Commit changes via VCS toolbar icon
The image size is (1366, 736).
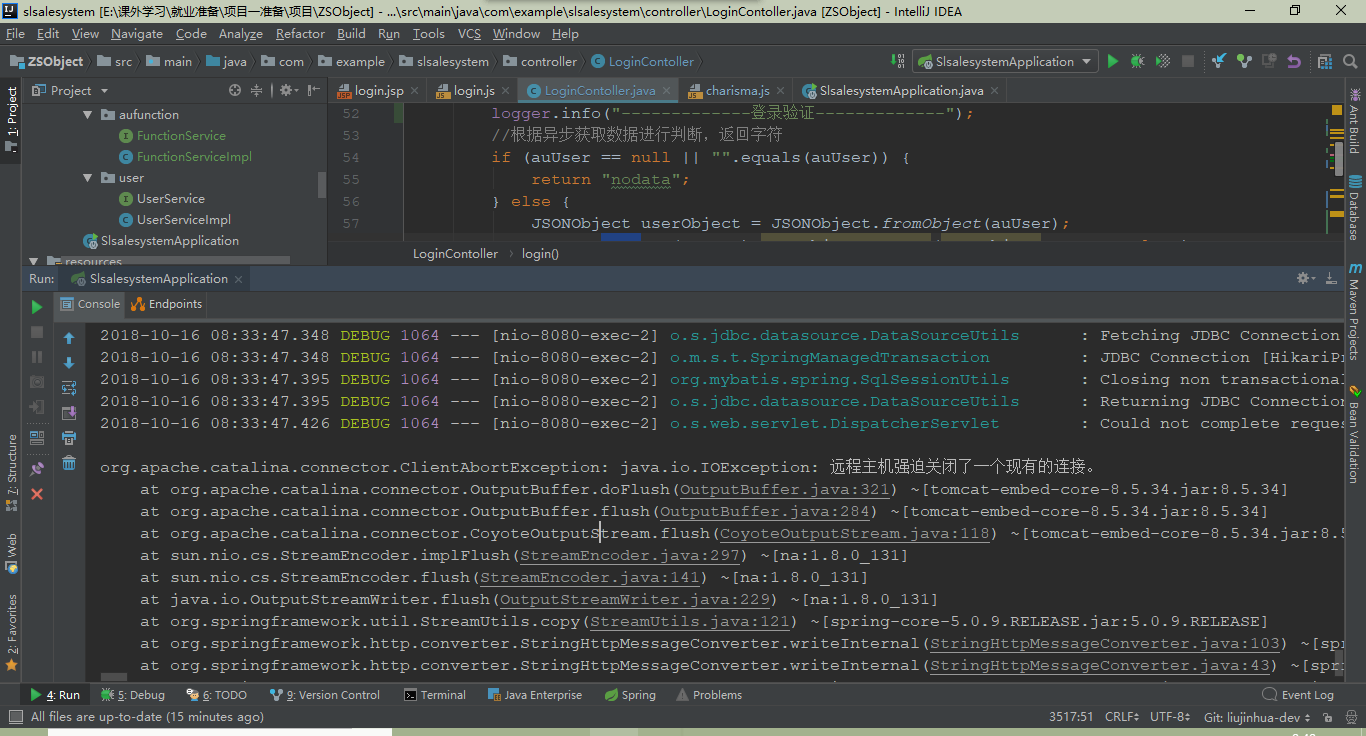coord(1244,61)
